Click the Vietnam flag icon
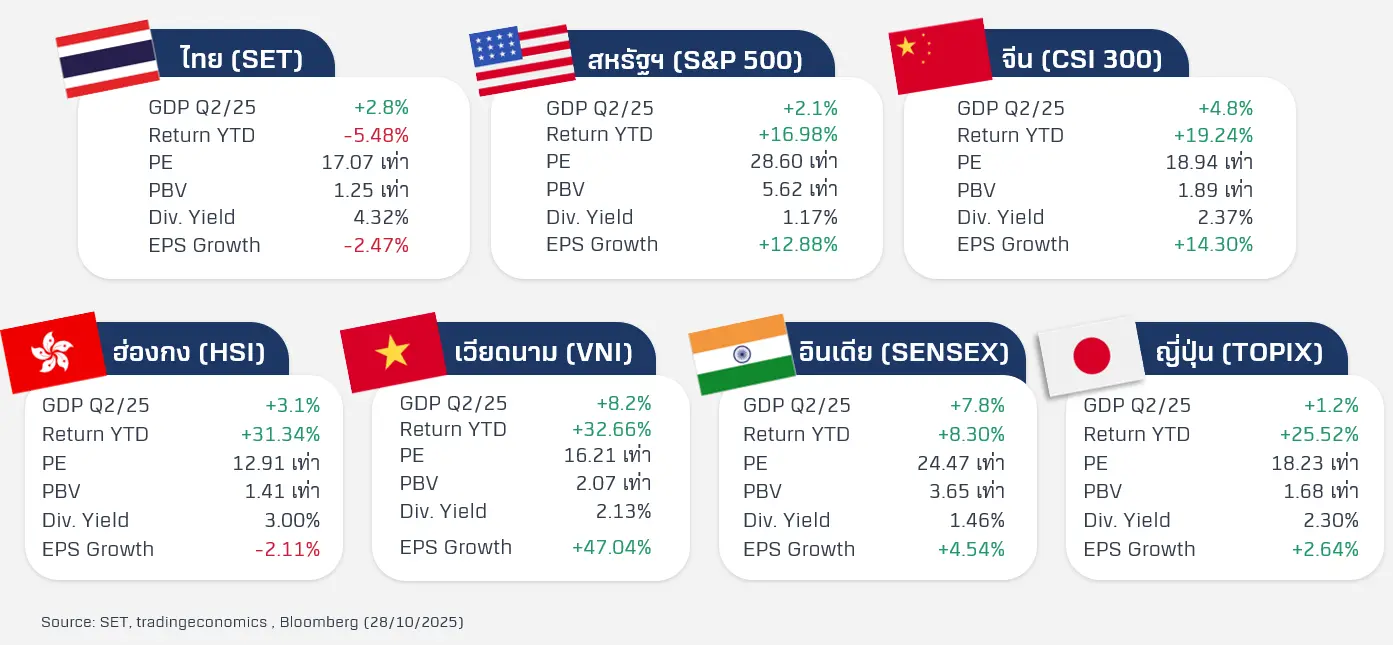The width and height of the screenshot is (1393, 645). pos(392,352)
